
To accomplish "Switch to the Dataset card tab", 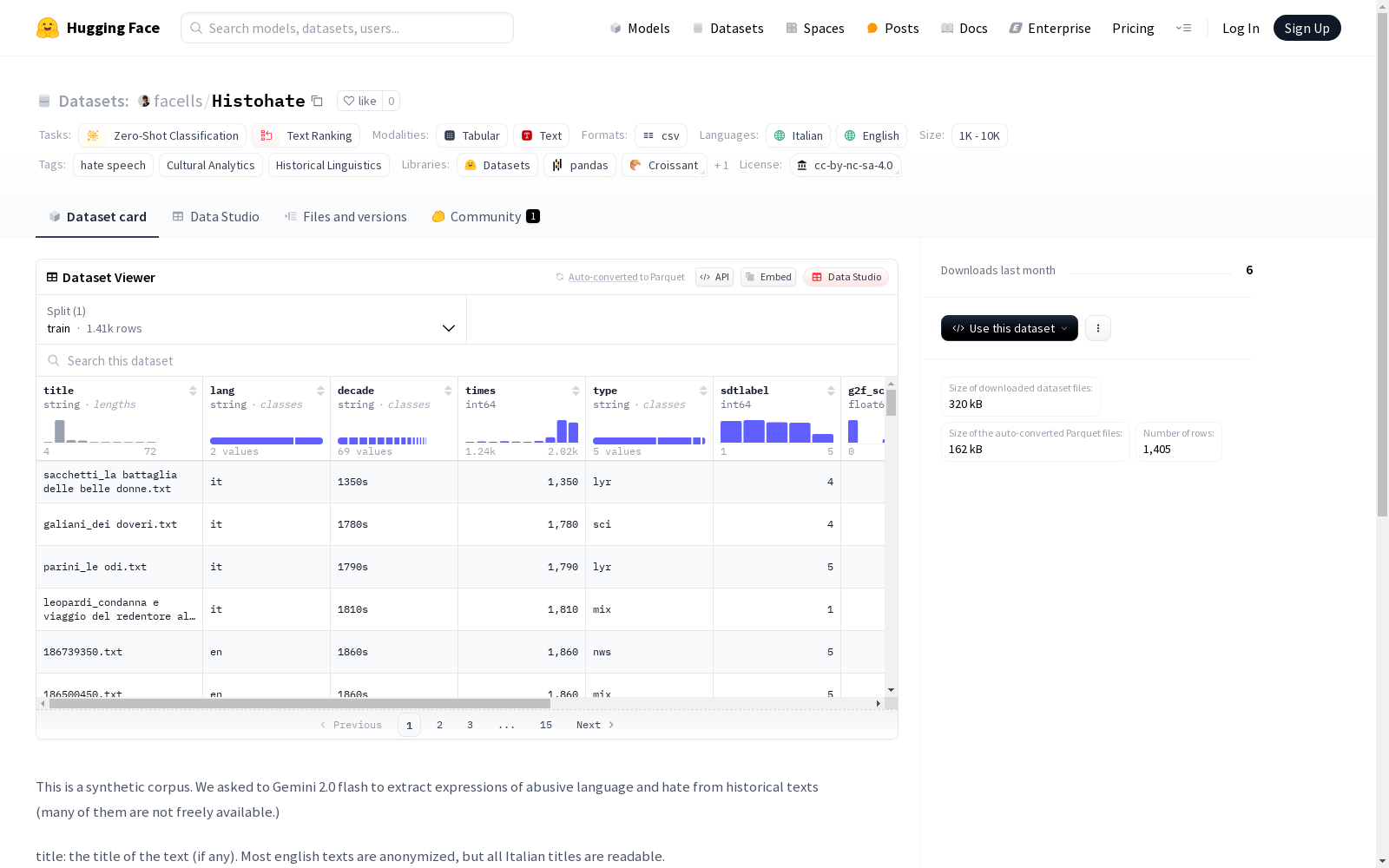I will pyautogui.click(x=97, y=217).
